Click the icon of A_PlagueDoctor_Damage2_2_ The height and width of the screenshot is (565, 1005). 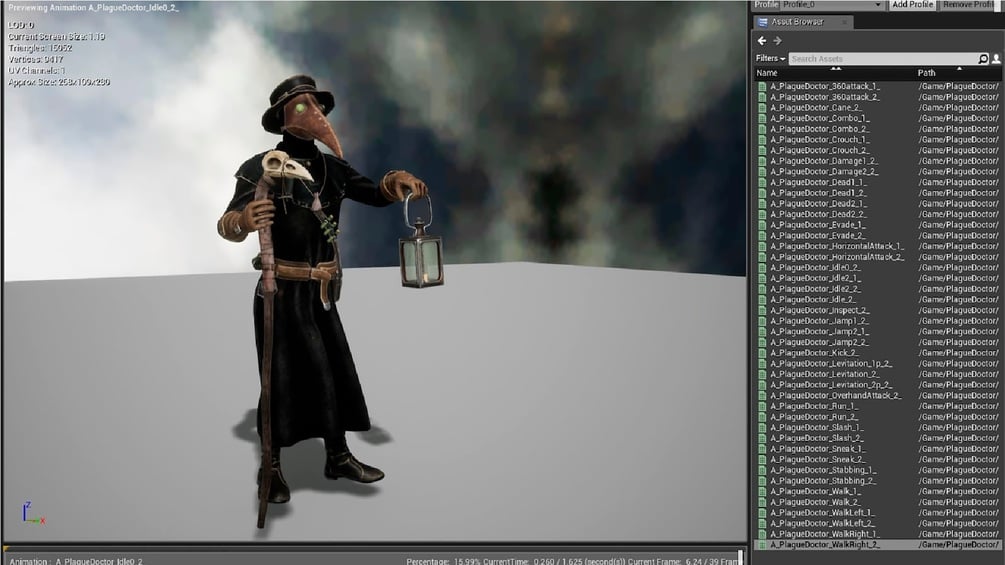pyautogui.click(x=762, y=172)
